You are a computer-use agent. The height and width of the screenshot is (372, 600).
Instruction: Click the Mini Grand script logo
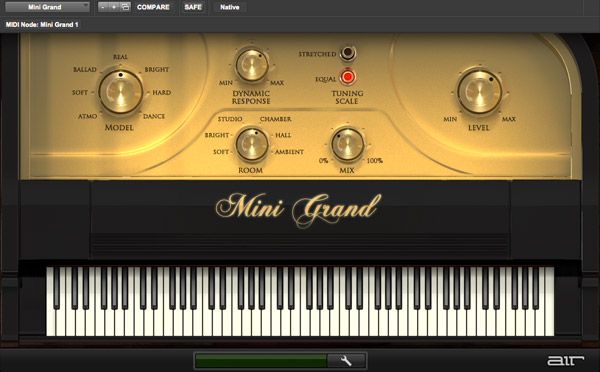pyautogui.click(x=298, y=209)
